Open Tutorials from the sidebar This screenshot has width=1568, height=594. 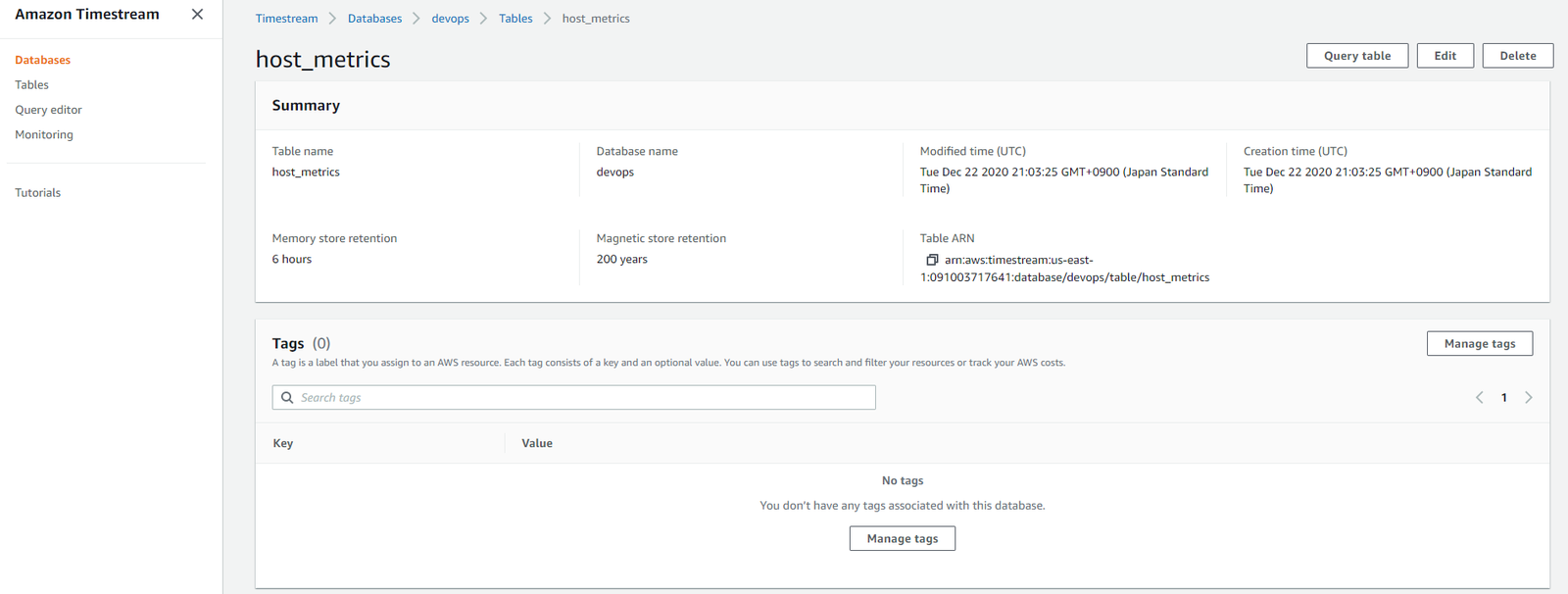pyautogui.click(x=37, y=192)
